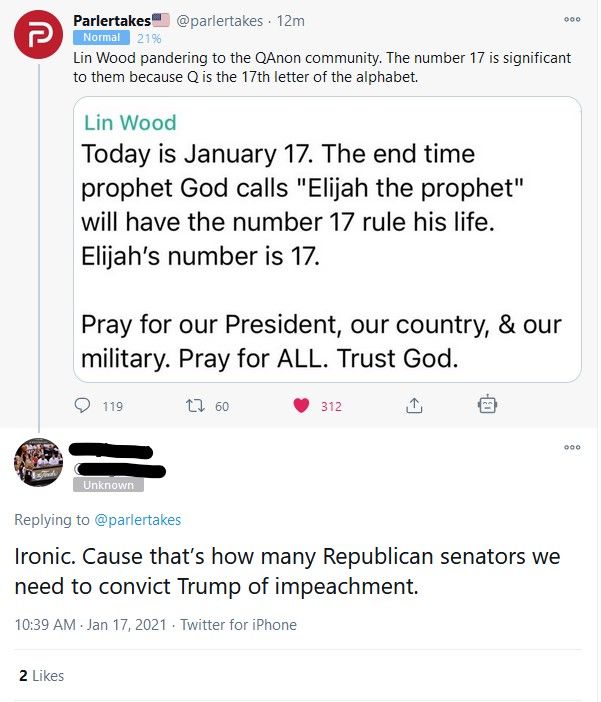Open the share icon under the tweet

point(413,406)
